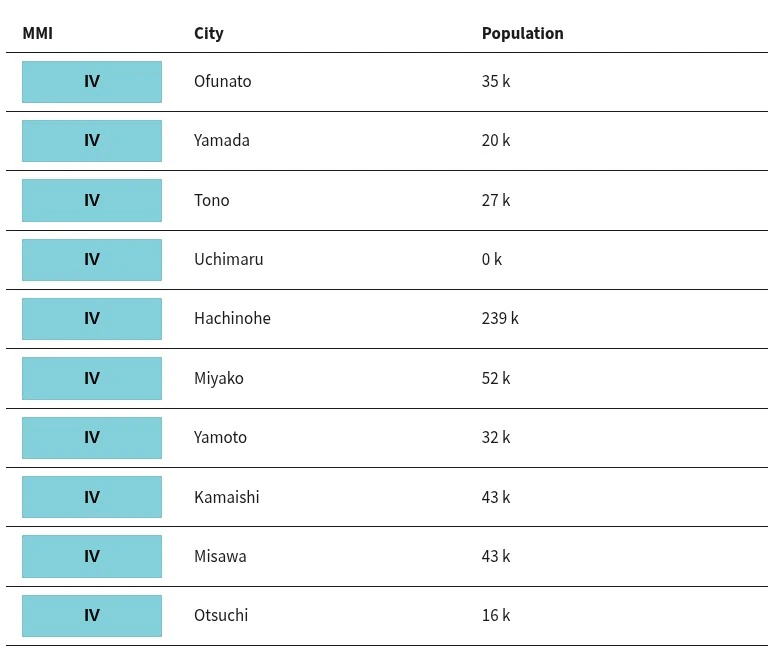This screenshot has width=776, height=663.
Task: Select the Otsuchi city entry
Action: [221, 616]
